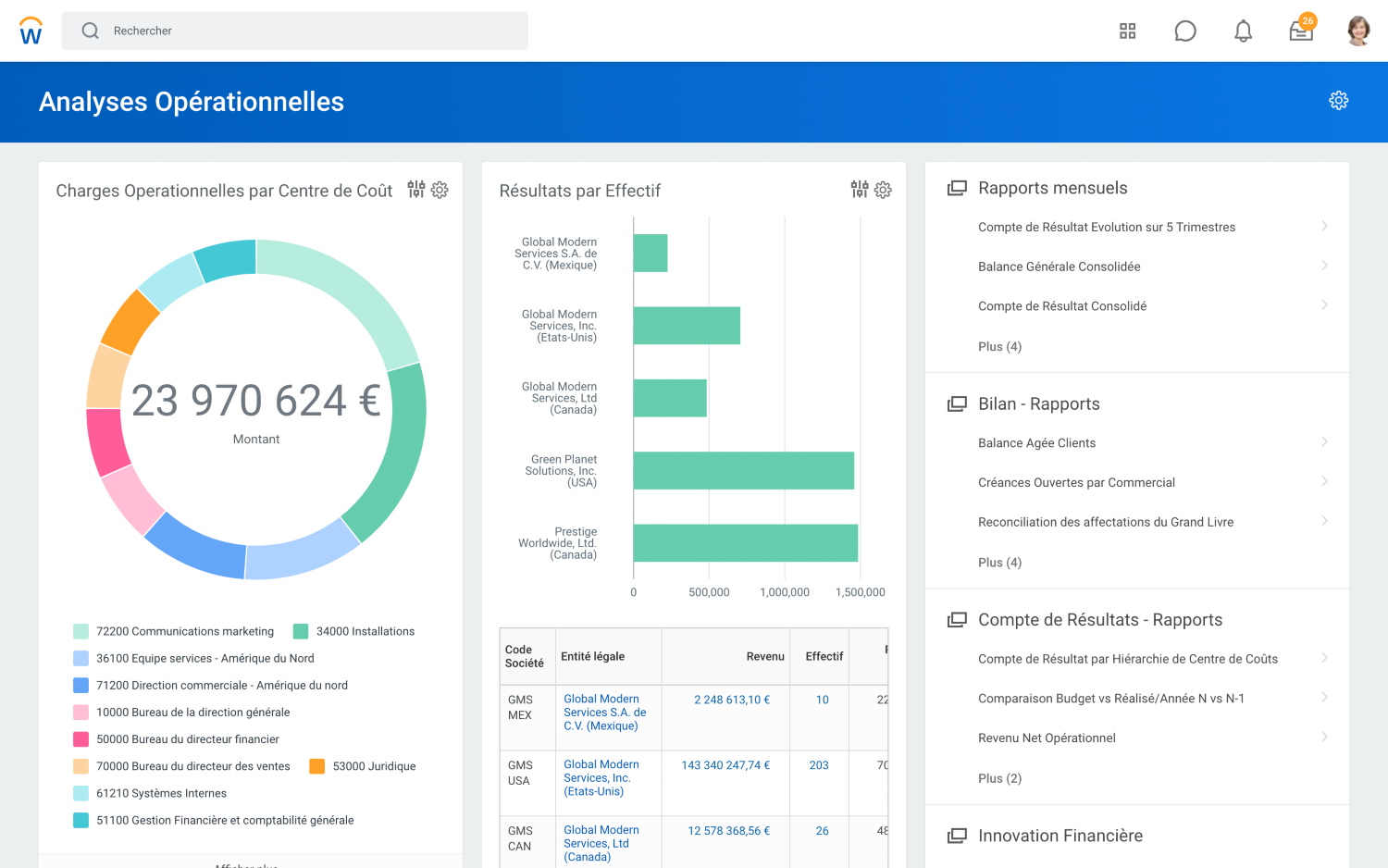This screenshot has height=868, width=1388.
Task: Open Reconciliation des affectations du Grand Livre
Action: (x=1106, y=522)
